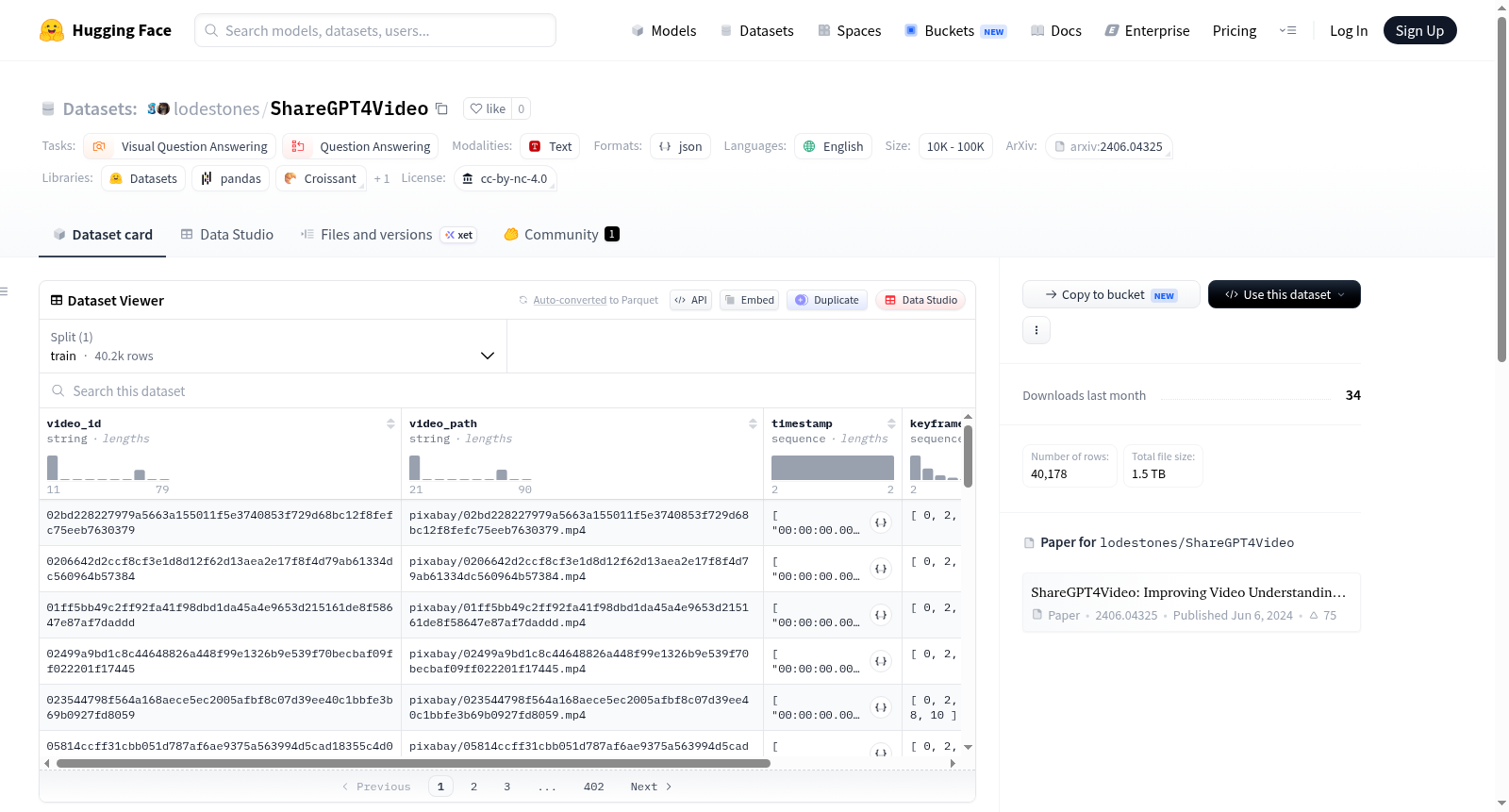Screen dimensions: 1509x812
Task: Click the page vertical scrollbar
Action: pos(1502,189)
